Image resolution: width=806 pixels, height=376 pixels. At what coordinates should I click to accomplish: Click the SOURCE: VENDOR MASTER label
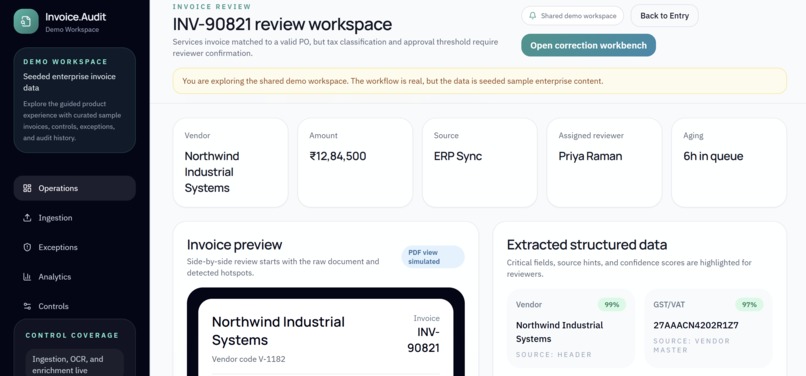pyautogui.click(x=691, y=345)
